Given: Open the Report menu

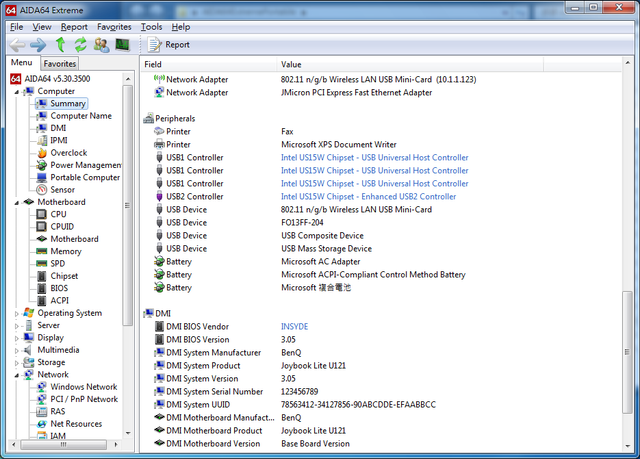Looking at the screenshot, I should (x=74, y=27).
